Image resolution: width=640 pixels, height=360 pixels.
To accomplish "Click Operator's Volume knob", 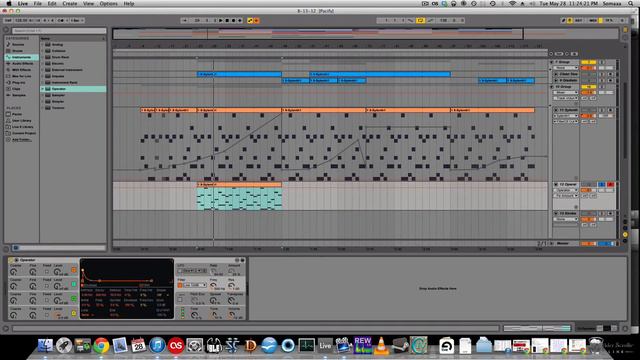I will (x=232, y=315).
